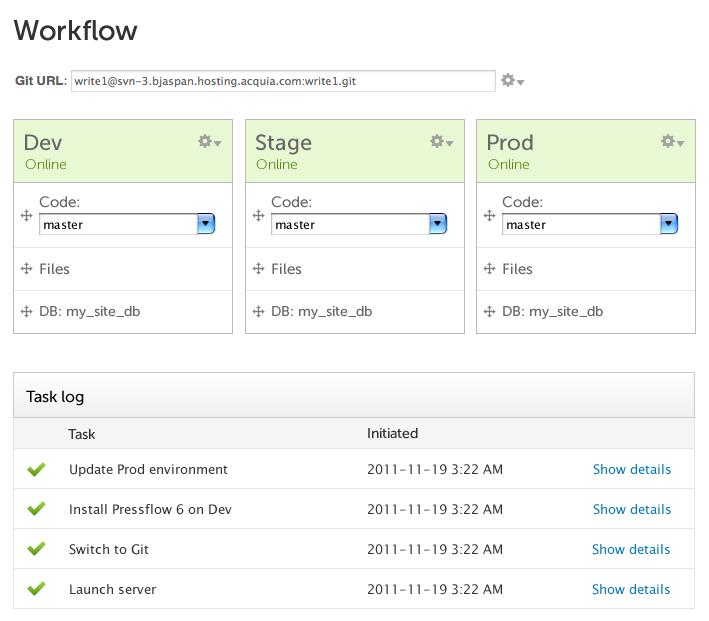Click the green checkmark for Launch server

(x=37, y=589)
